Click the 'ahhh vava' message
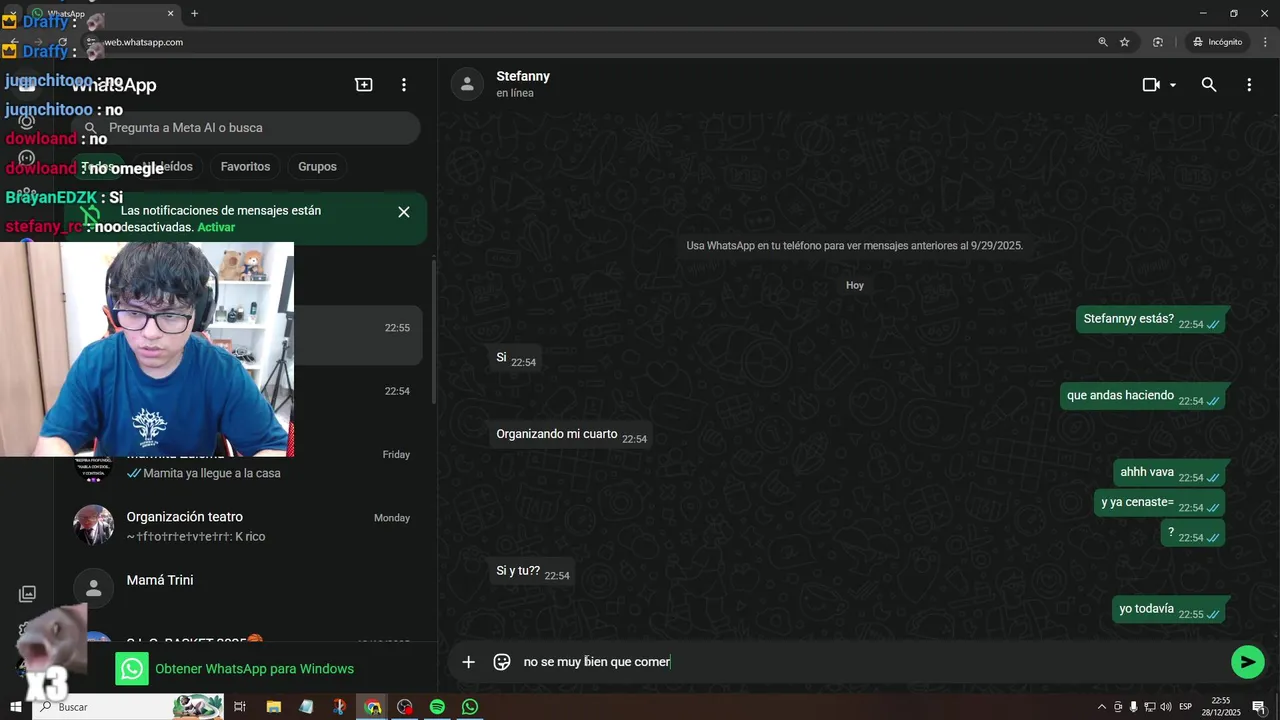 1169,473
